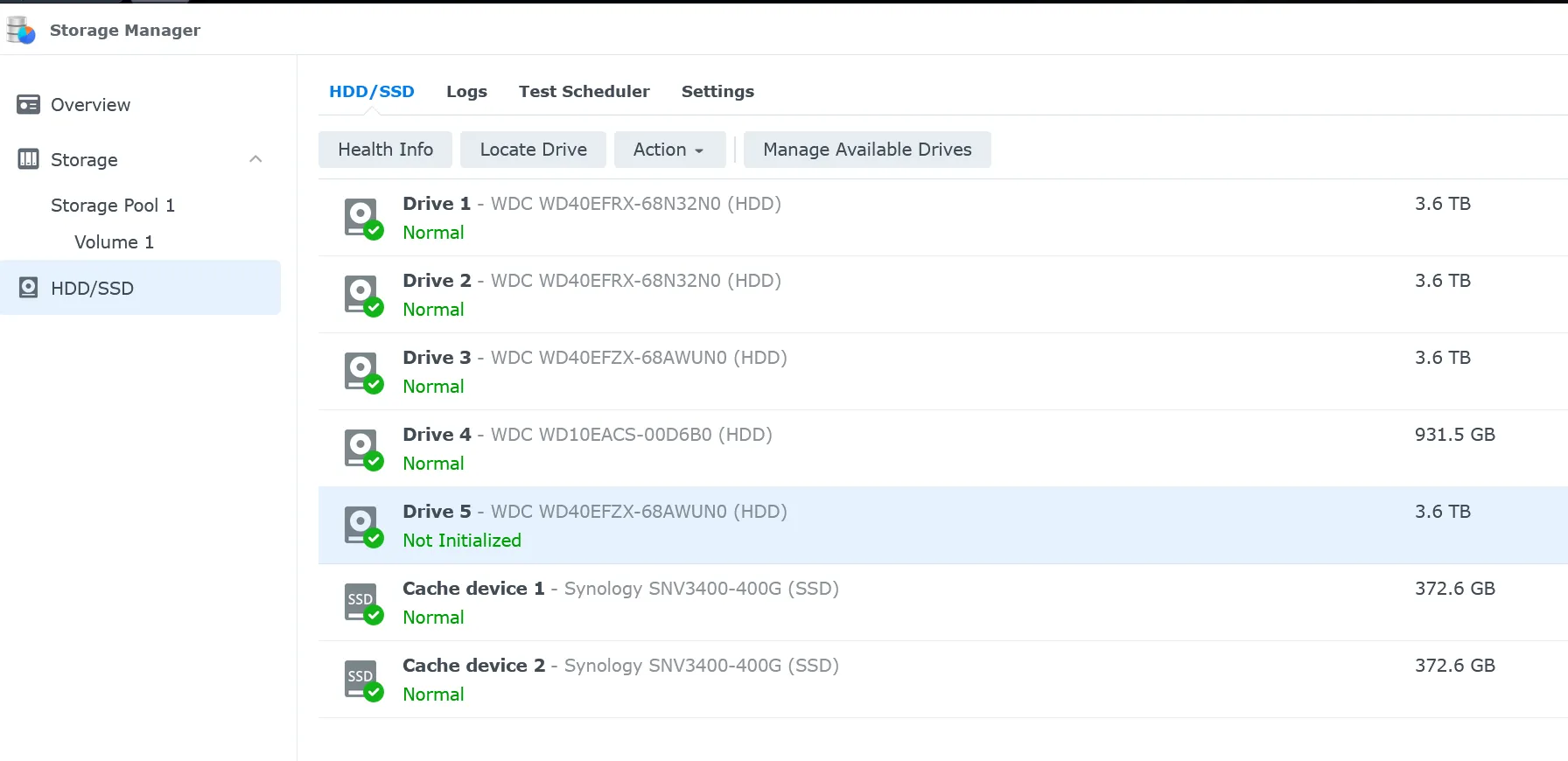Switch to the HDD/SSD tab
Viewport: 1568px width, 761px height.
372,92
